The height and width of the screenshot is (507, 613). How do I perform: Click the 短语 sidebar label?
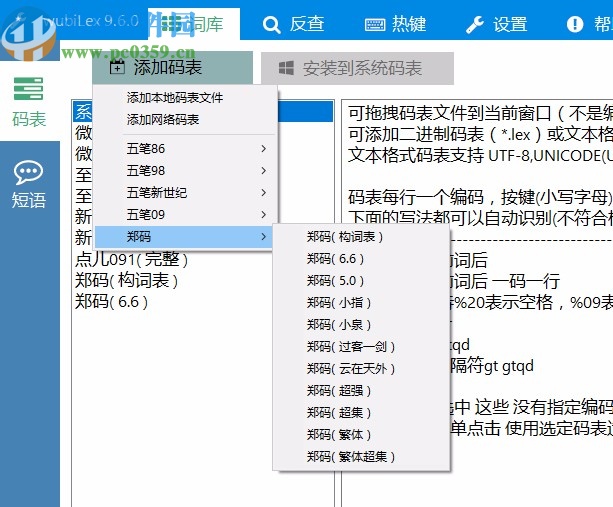click(x=29, y=200)
